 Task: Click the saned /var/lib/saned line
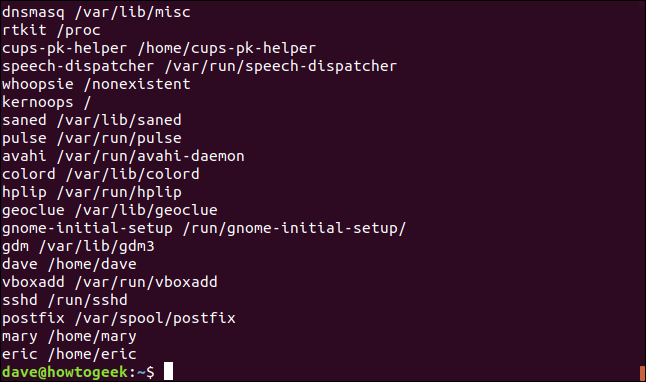(91, 120)
